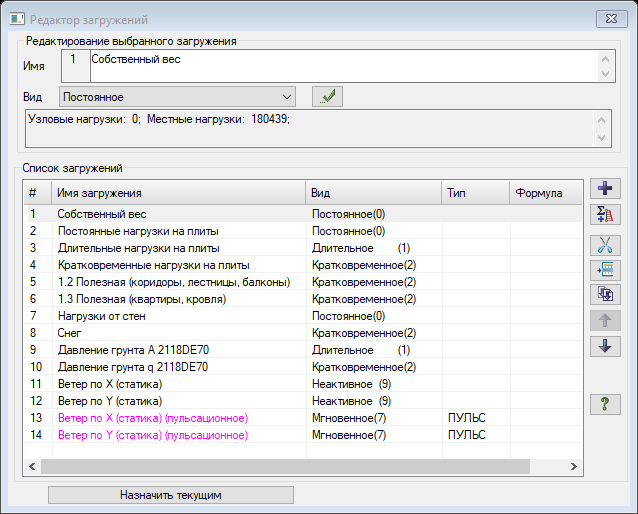The width and height of the screenshot is (638, 514).
Task: Click the insert load case row icon
Action: [x=605, y=270]
